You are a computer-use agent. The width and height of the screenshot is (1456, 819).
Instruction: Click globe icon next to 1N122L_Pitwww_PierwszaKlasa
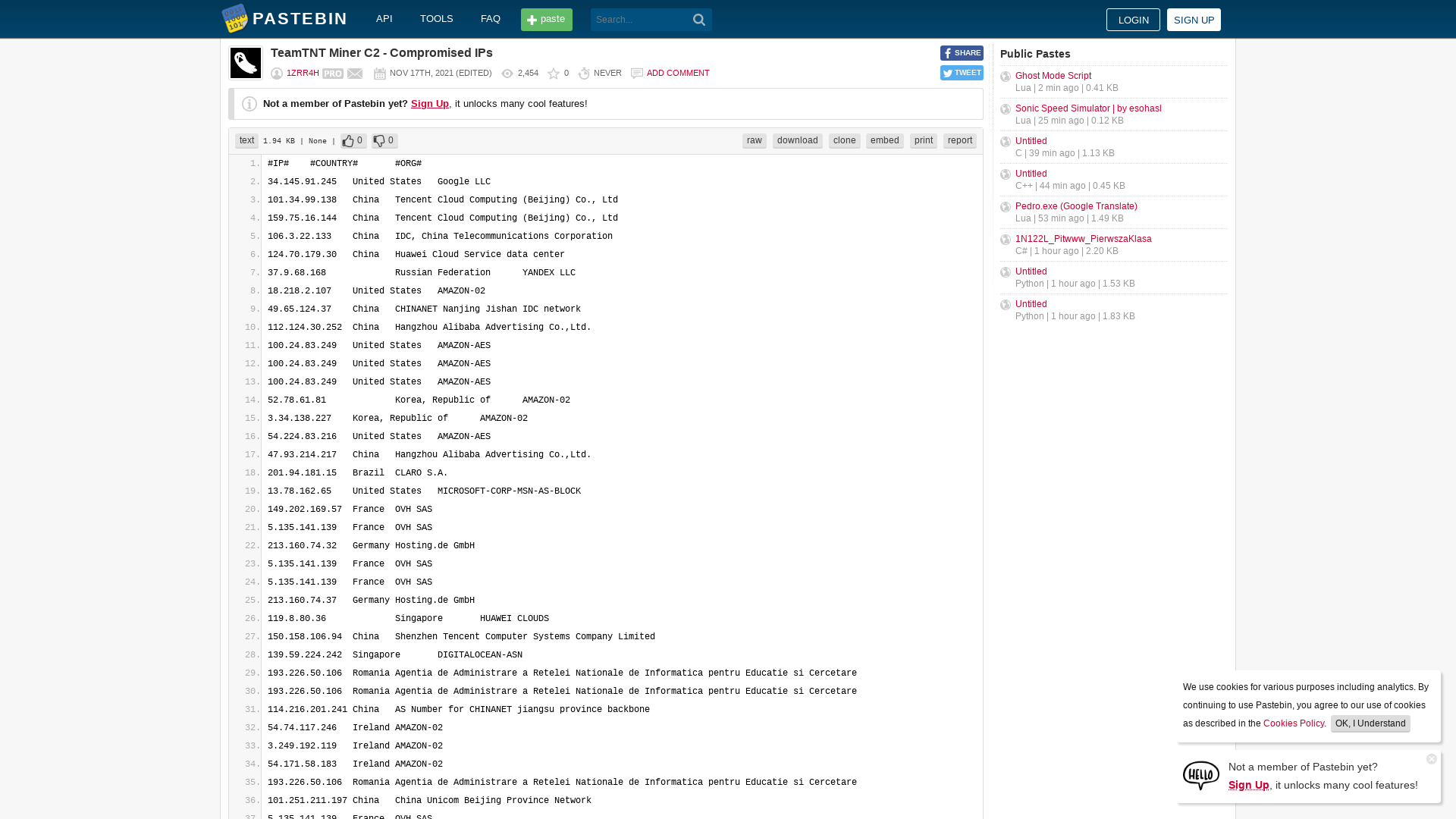(1006, 240)
